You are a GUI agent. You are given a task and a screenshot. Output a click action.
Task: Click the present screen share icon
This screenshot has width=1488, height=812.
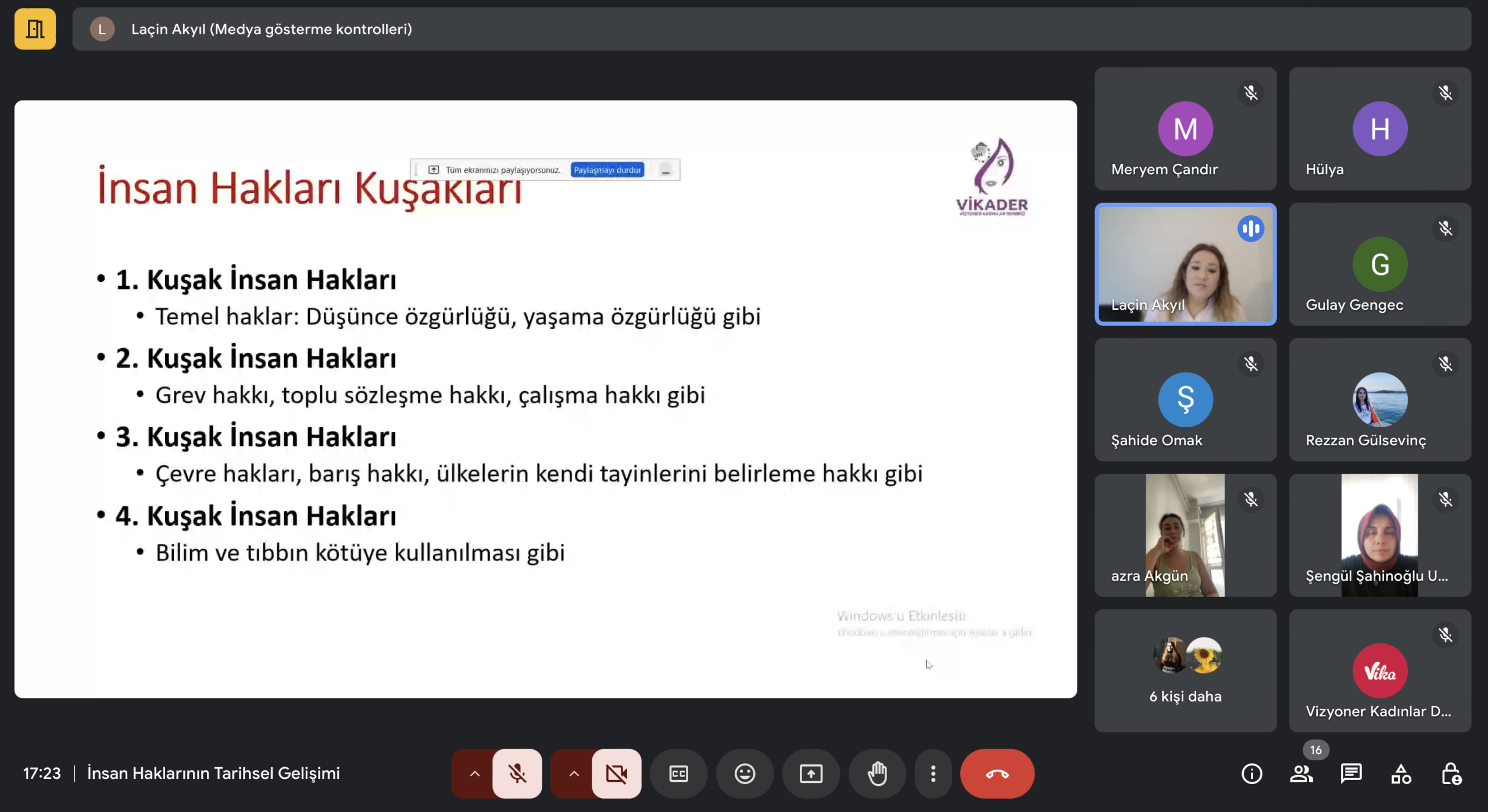click(x=811, y=774)
